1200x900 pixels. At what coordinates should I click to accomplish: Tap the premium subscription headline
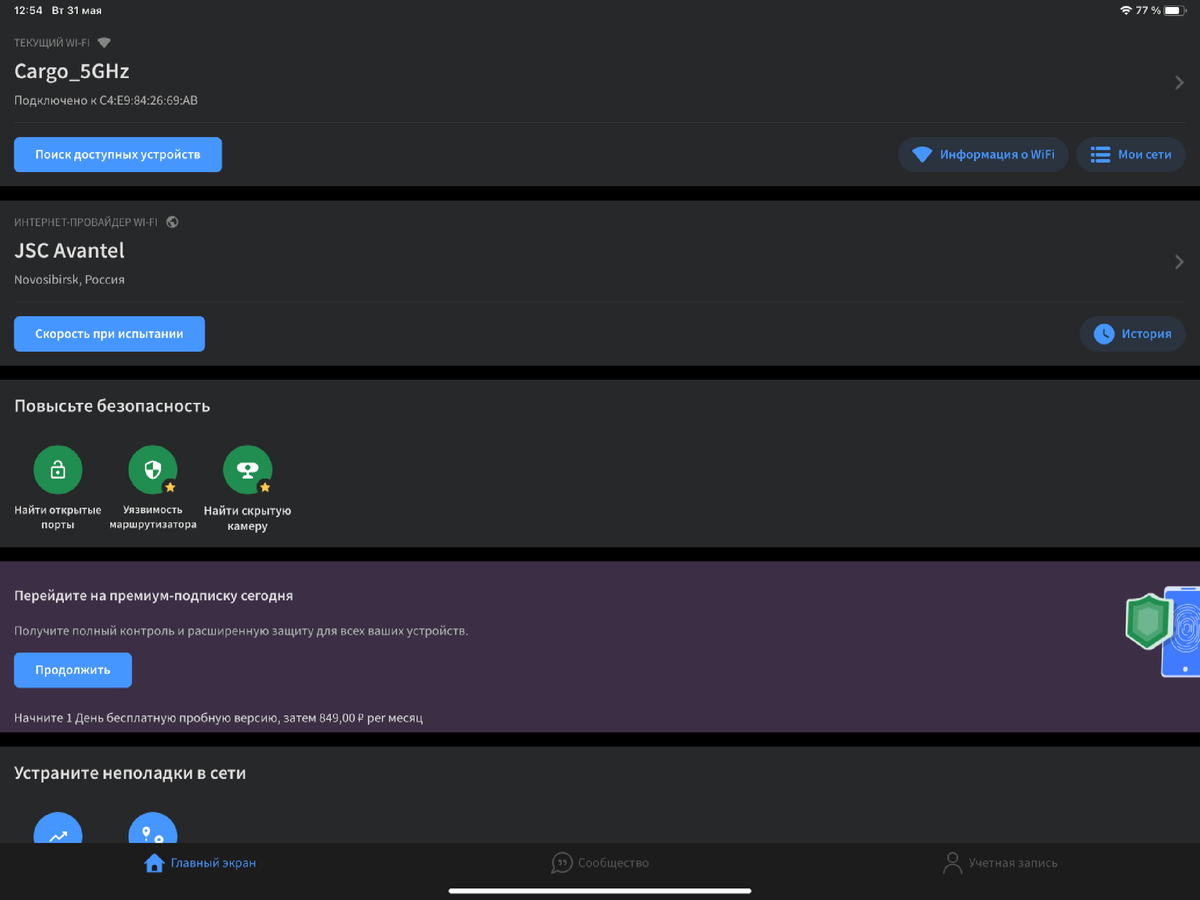click(153, 595)
